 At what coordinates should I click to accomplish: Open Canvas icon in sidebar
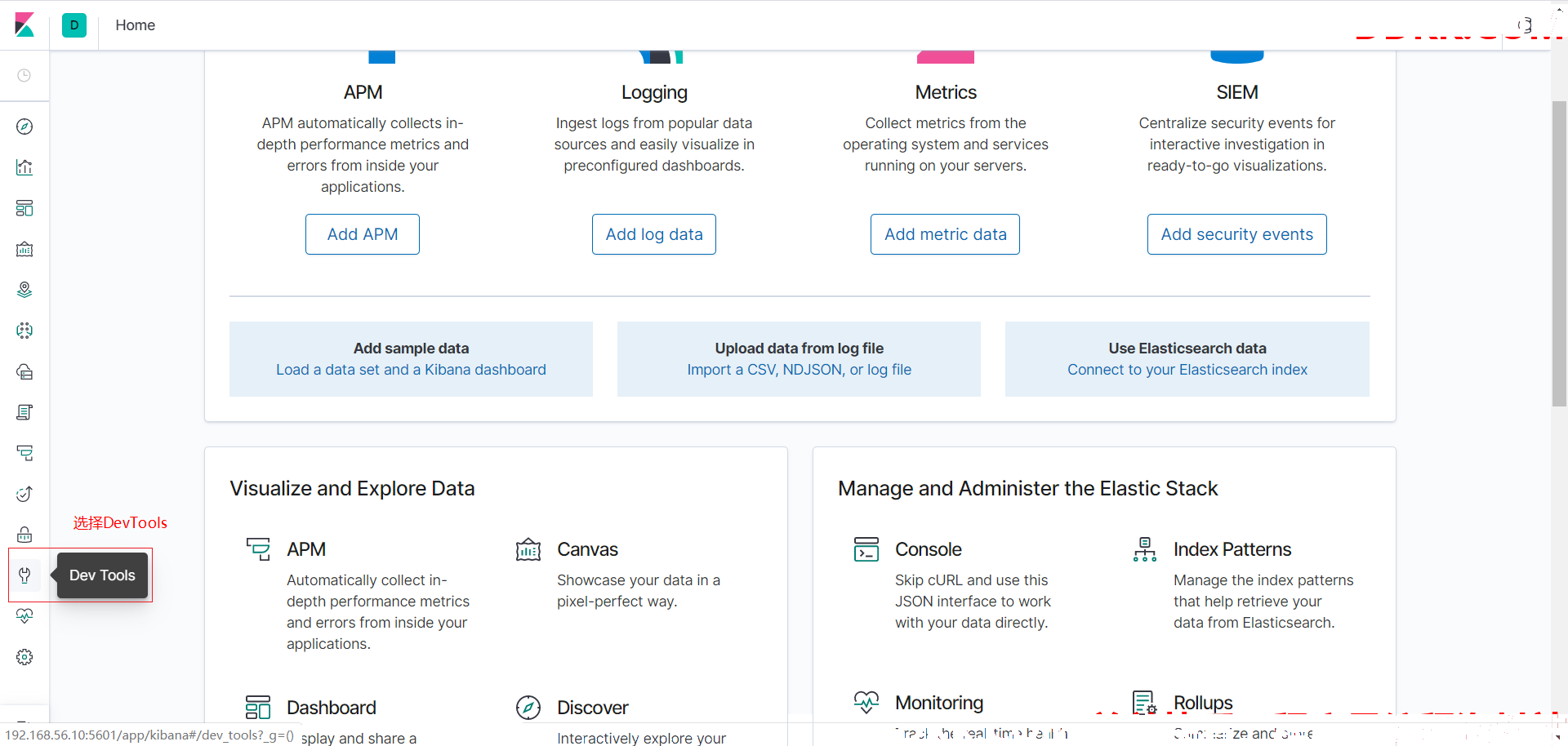(x=24, y=249)
